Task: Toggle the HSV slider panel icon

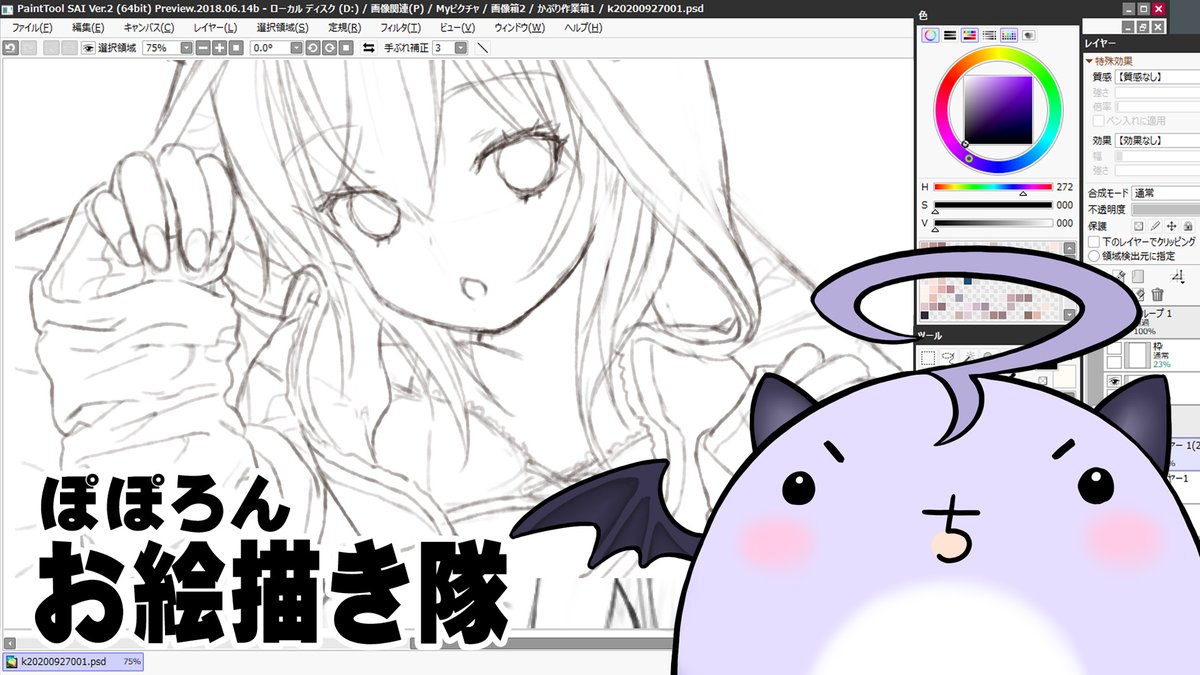Action: (969, 35)
